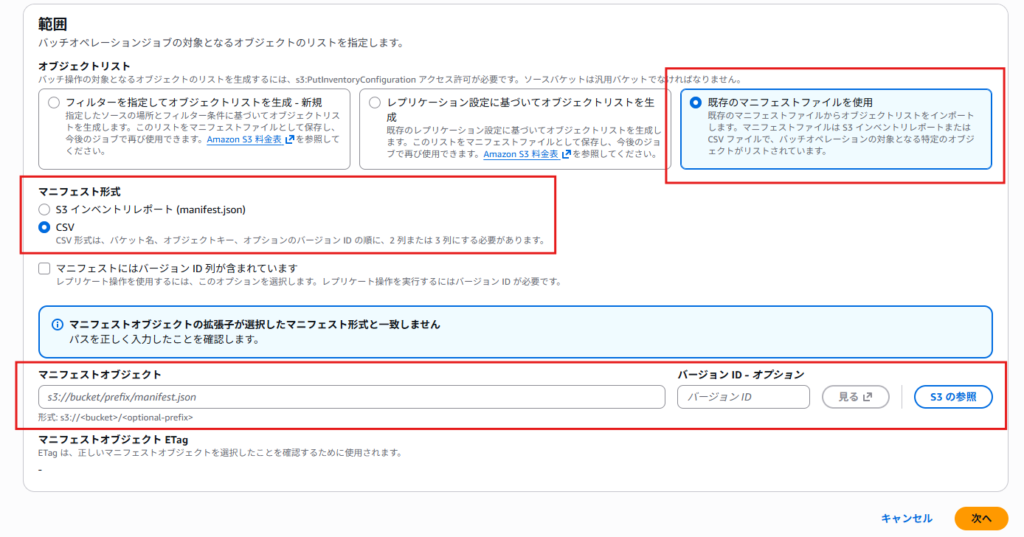Screen dimensions: 1024x537
Task: Click the 範囲 section heading
Action: point(53,23)
